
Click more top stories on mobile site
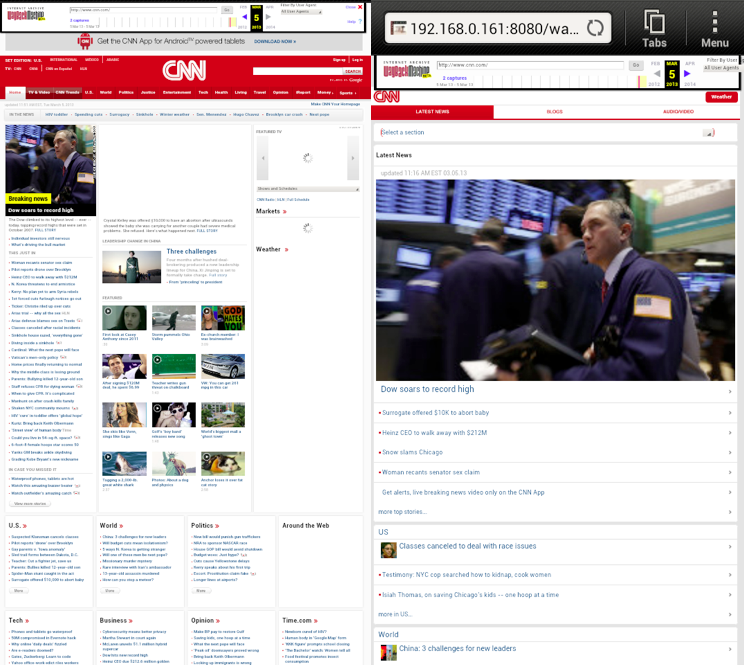pos(402,512)
